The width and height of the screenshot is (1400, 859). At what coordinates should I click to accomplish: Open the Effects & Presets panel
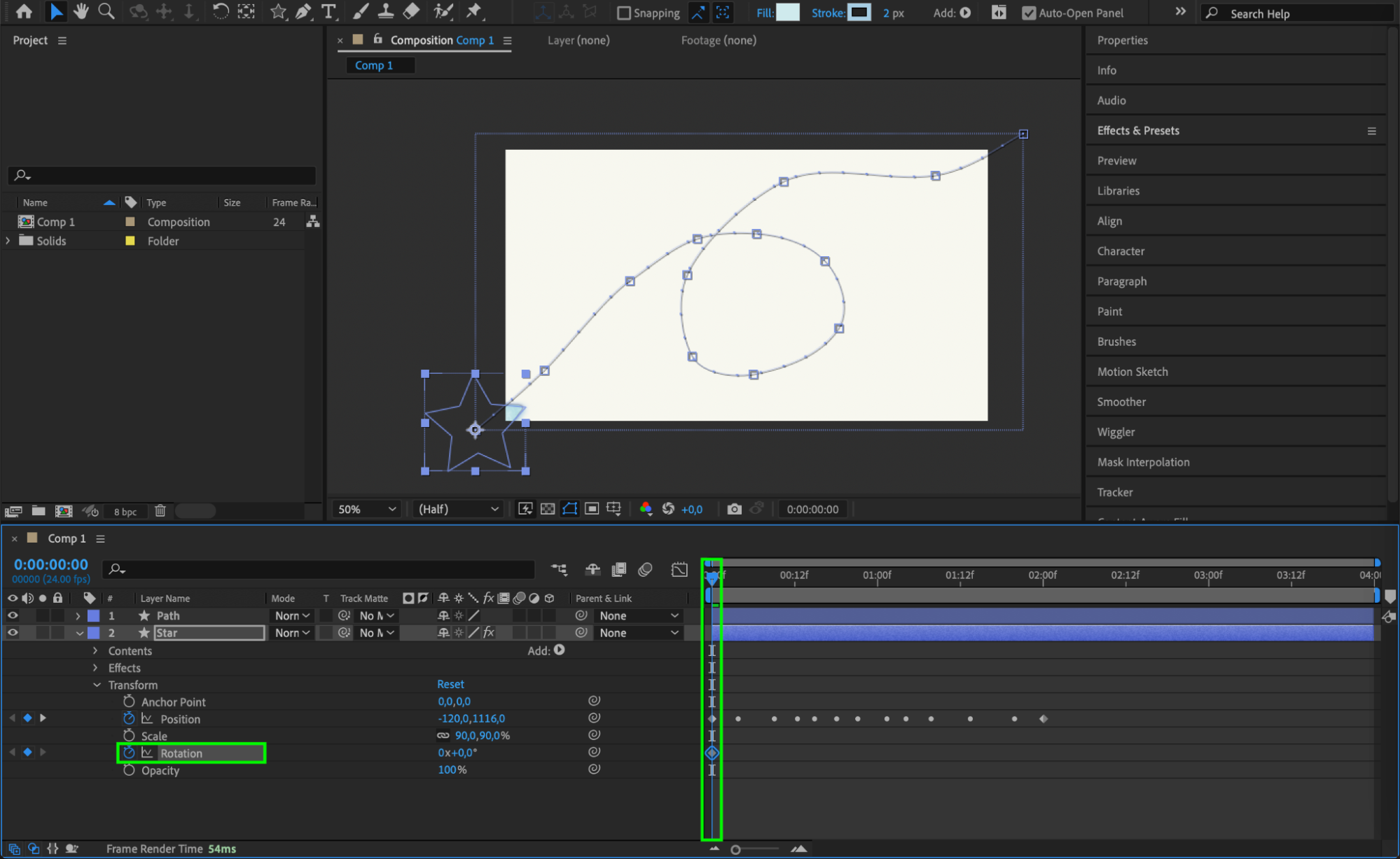coord(1138,130)
